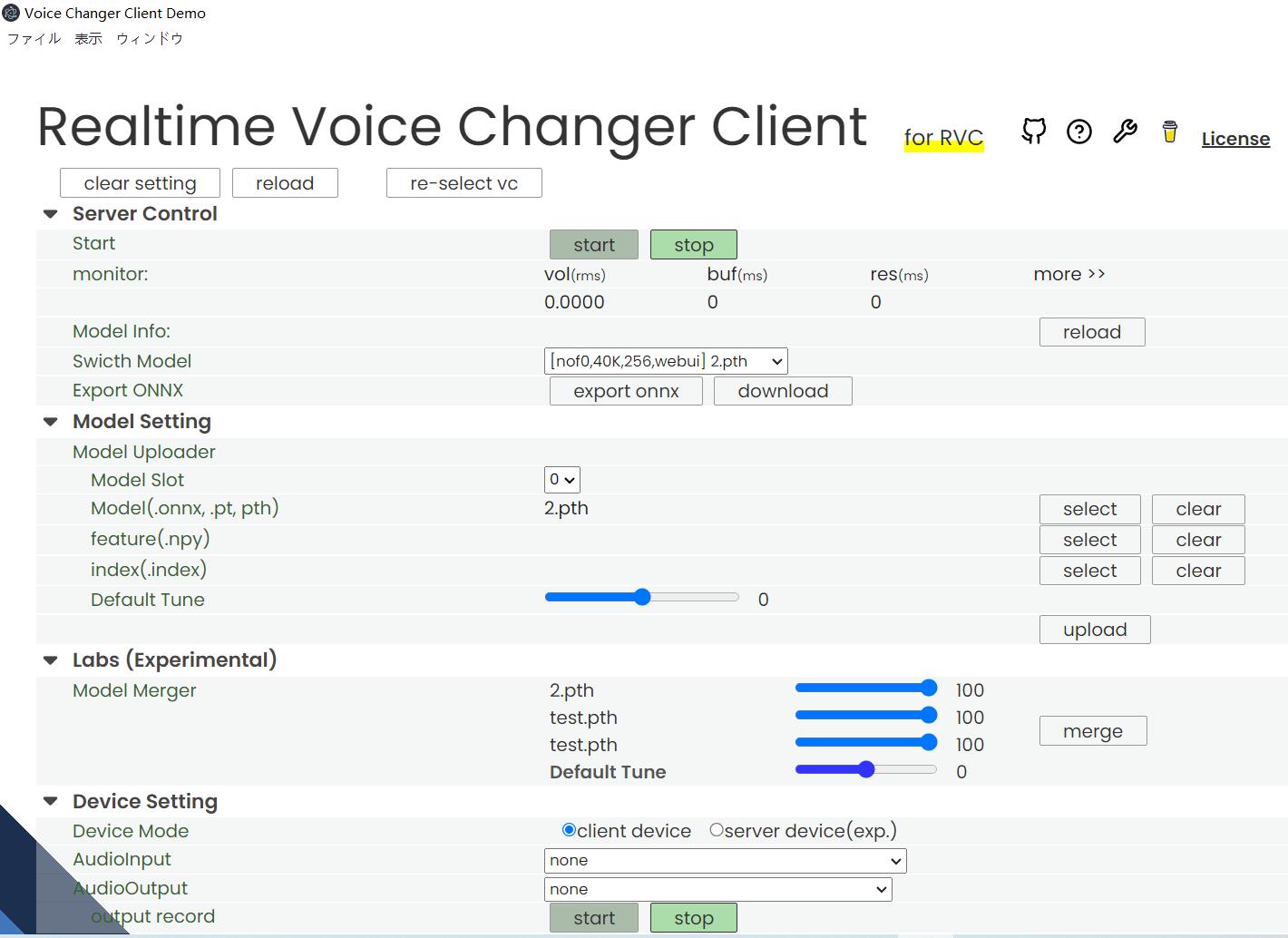Viewport: 1288px width, 938px height.
Task: Click the wrench tools icon
Action: (1125, 132)
